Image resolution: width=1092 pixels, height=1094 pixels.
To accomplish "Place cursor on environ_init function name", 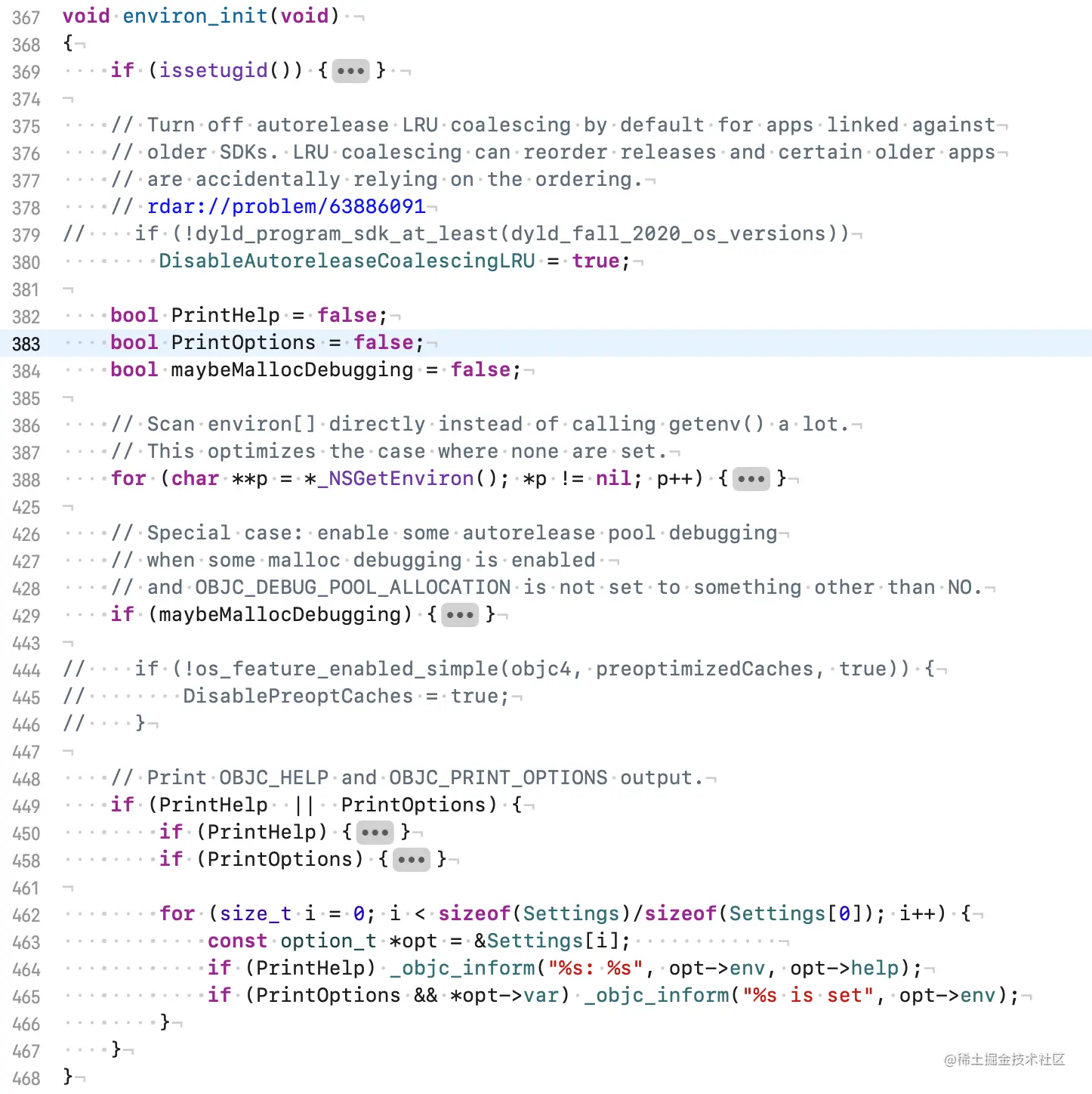I will [x=194, y=16].
